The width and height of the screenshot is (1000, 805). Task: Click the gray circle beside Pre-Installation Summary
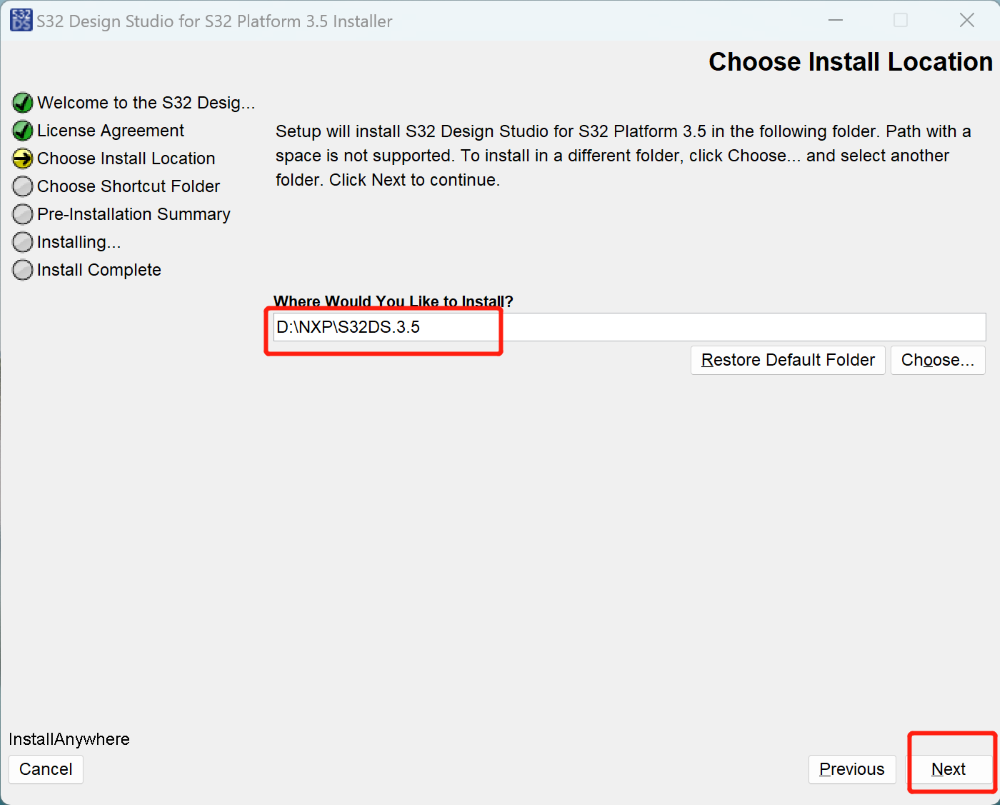[22, 215]
